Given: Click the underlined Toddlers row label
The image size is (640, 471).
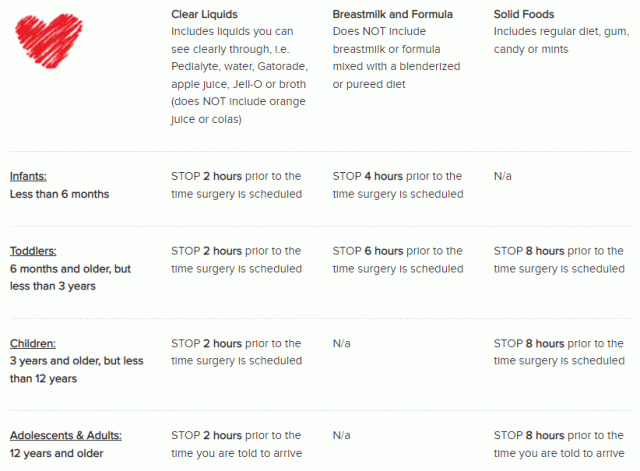Looking at the screenshot, I should [34, 251].
